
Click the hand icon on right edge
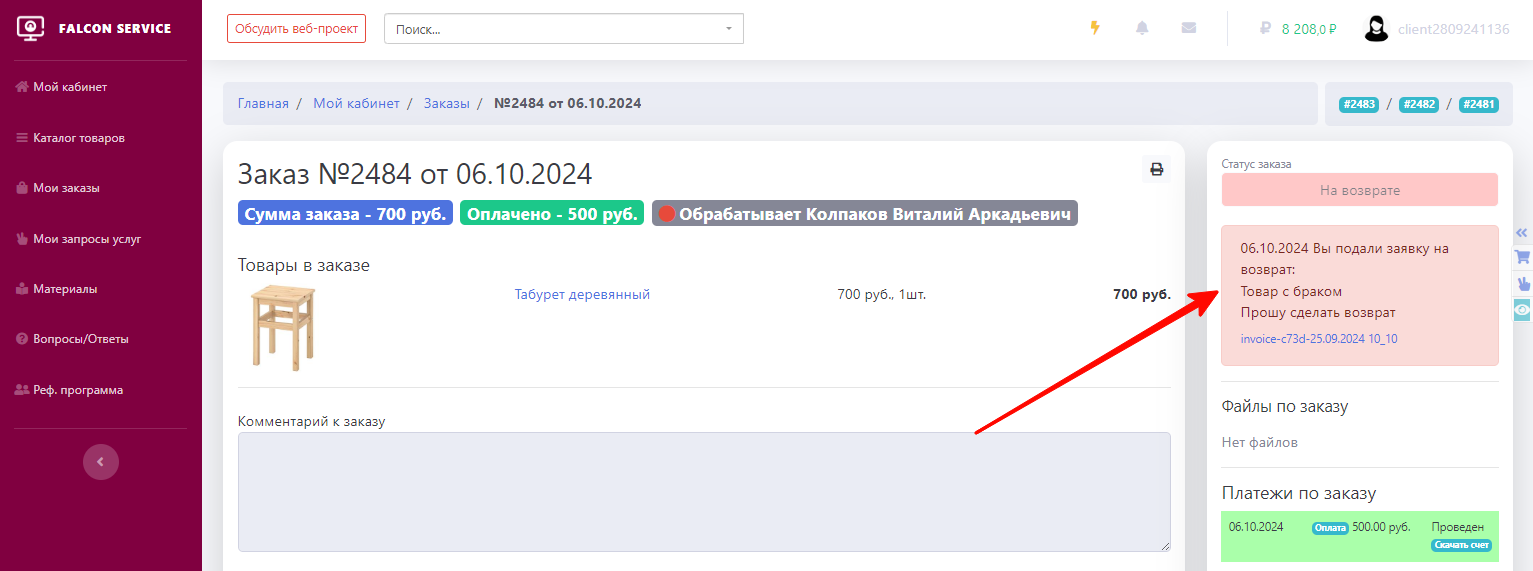point(1522,283)
